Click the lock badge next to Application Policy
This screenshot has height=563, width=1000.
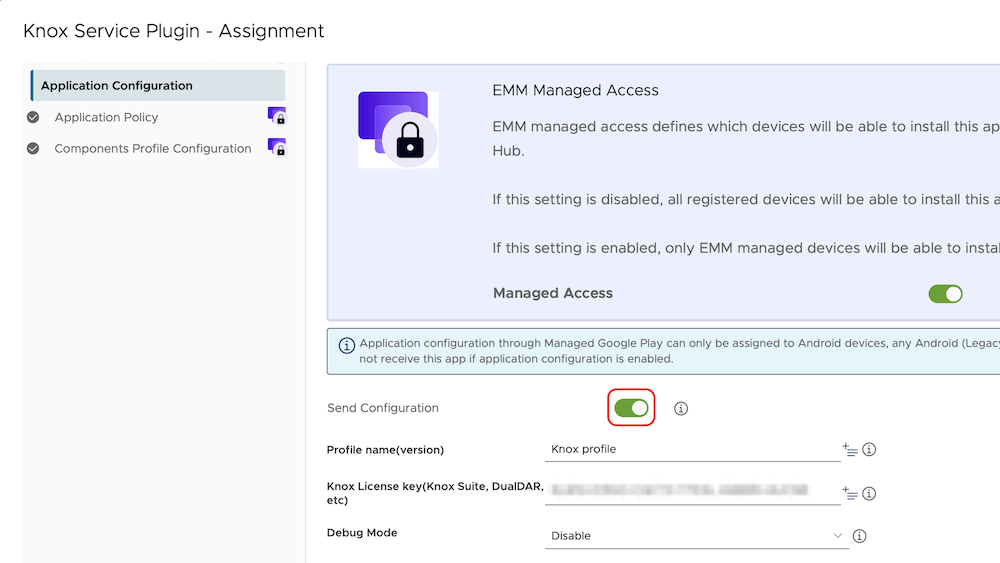point(277,116)
